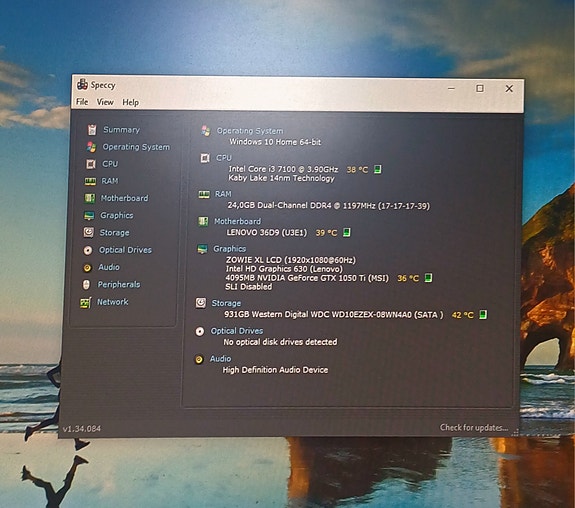Select the RAM module icon in sidebar

[90, 181]
